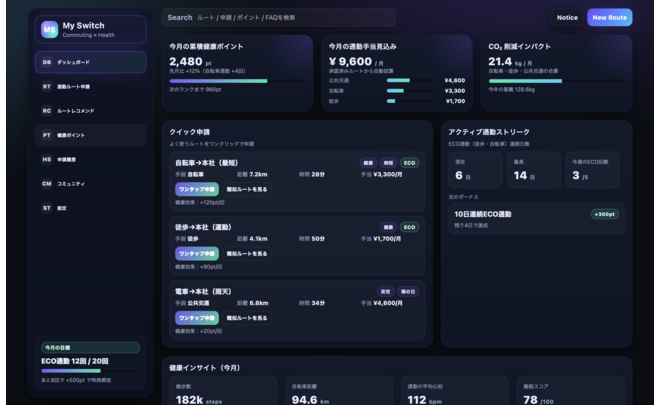Click the weekly ECO count 3 /5
This screenshot has height=405, width=660.
pyautogui.click(x=580, y=176)
